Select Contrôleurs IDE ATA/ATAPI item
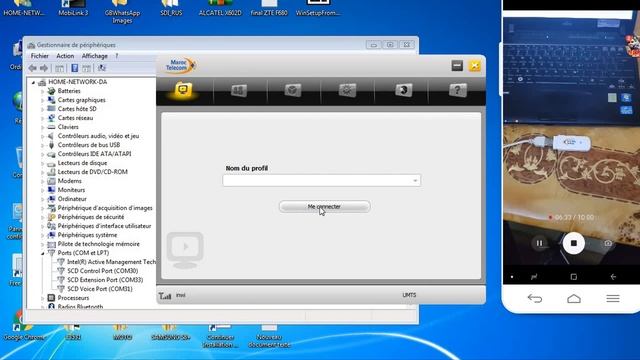The image size is (640, 360). (x=94, y=154)
